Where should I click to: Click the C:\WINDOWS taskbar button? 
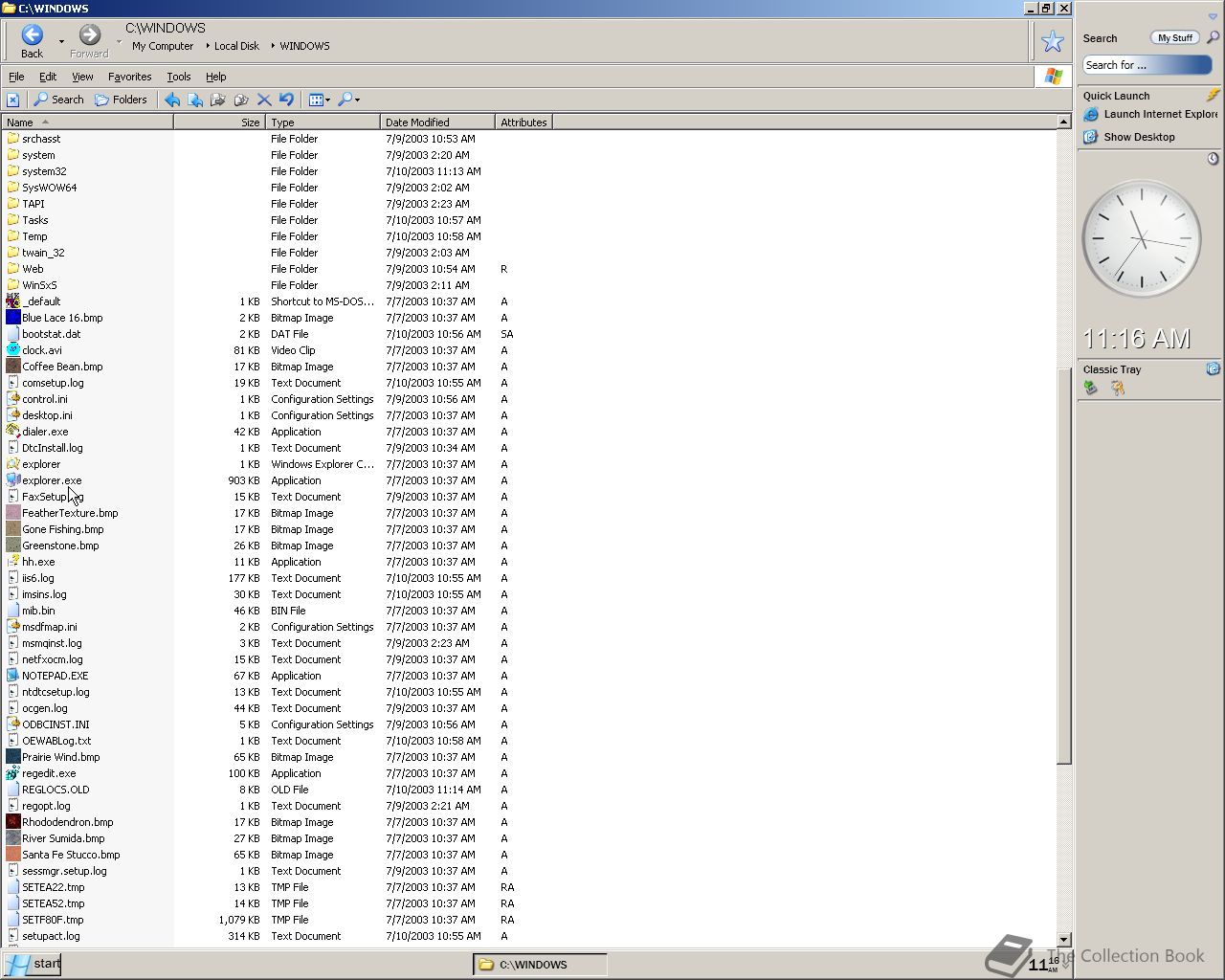click(x=540, y=965)
